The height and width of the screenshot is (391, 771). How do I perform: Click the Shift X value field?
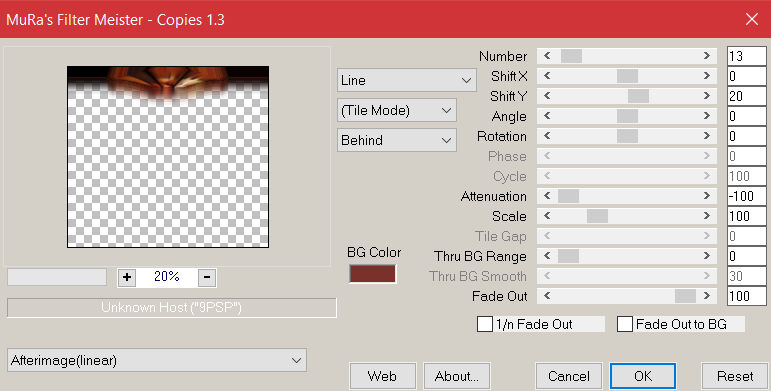point(746,76)
